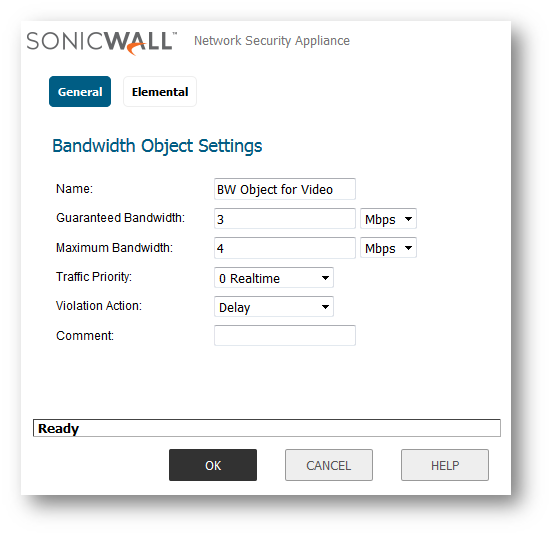Screen dimensions: 553x537
Task: Click the arrow beside Guaranteed Bandwidth Mbps
Action: point(408,219)
